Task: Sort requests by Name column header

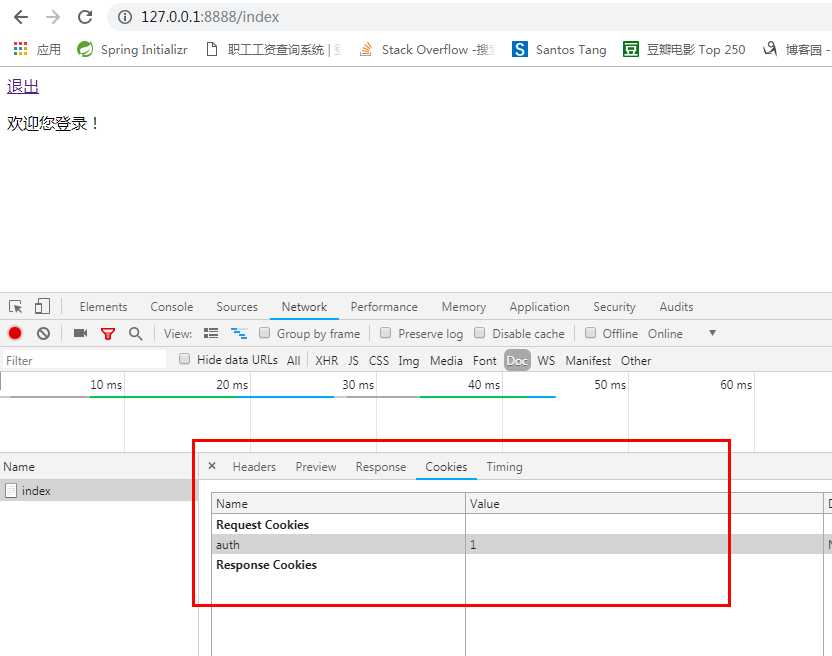Action: point(98,467)
